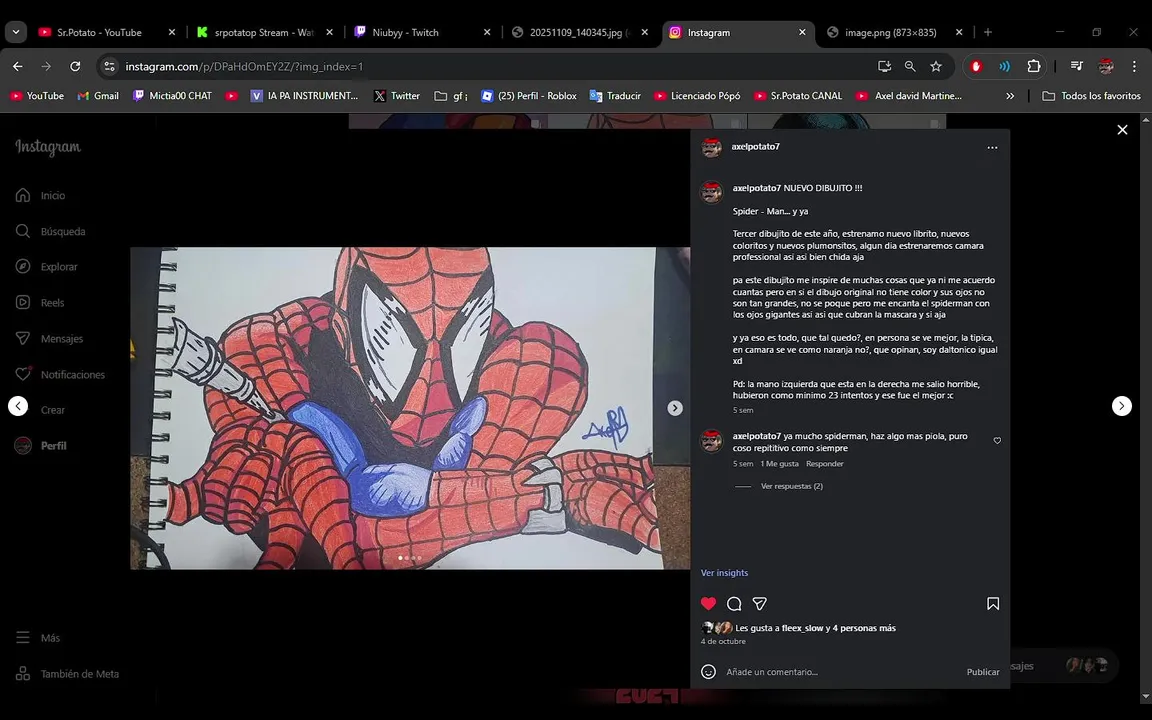Open a new browser tab
The height and width of the screenshot is (720, 1152).
tap(987, 32)
